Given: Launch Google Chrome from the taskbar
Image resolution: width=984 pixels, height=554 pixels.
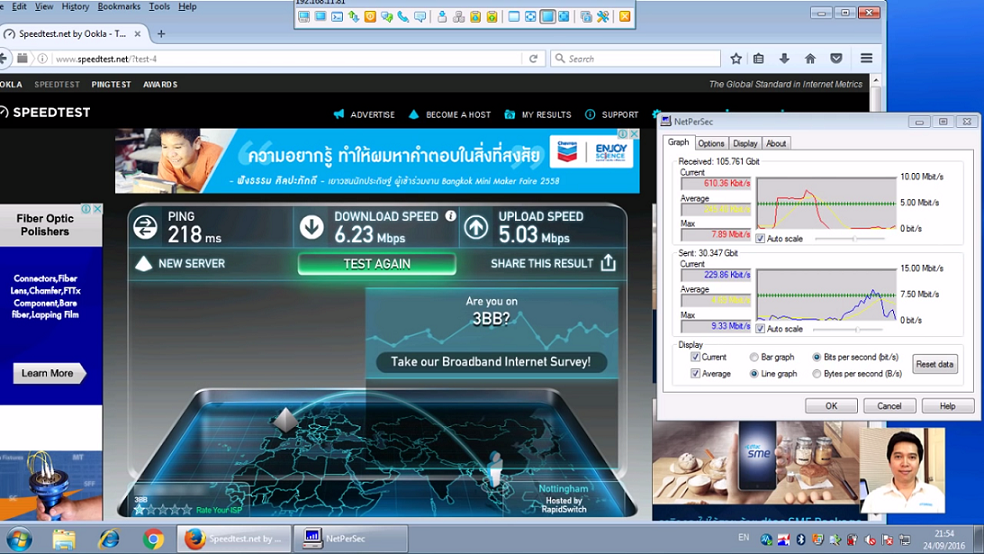Looking at the screenshot, I should pos(153,539).
